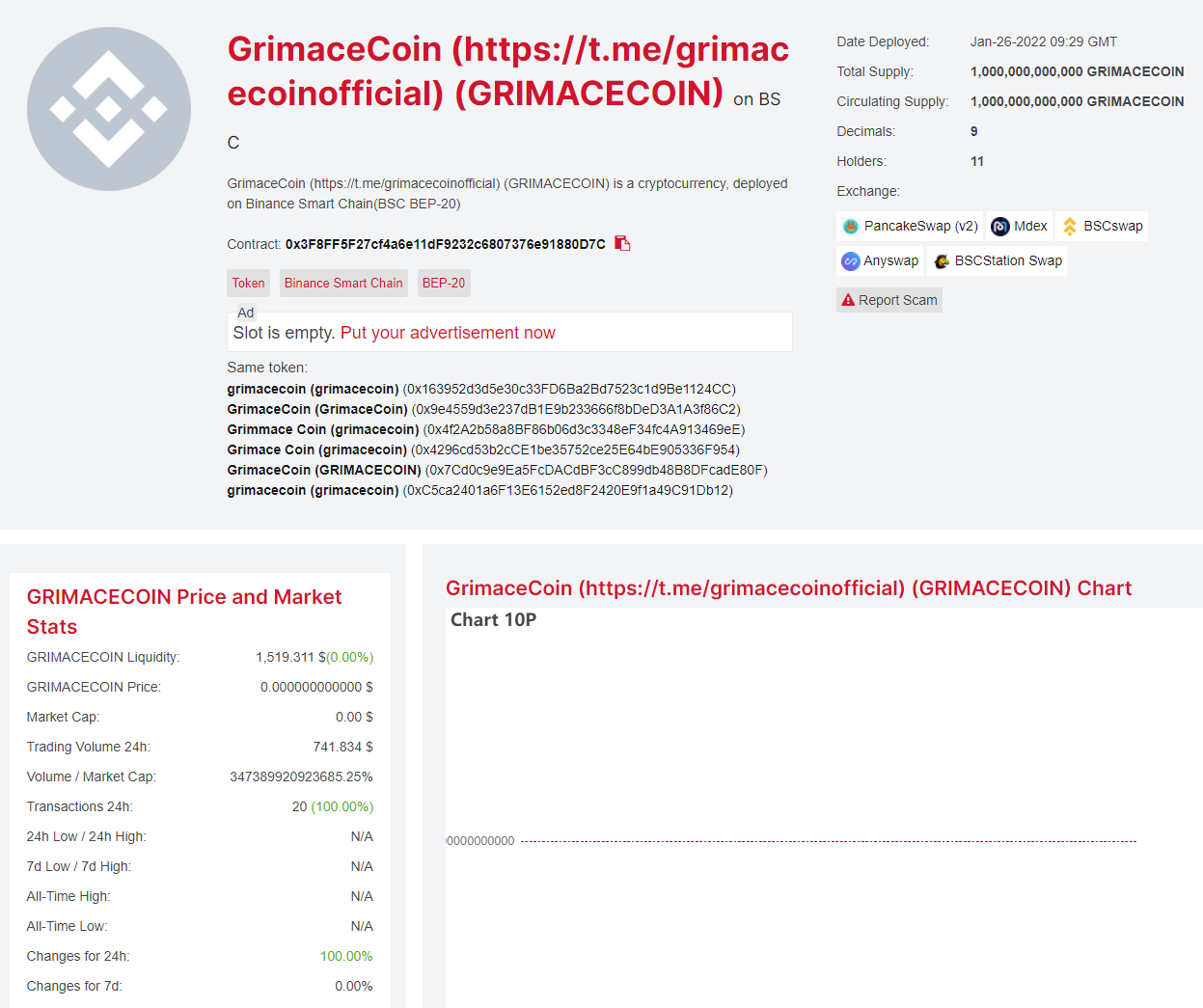Open BSCStation Swap exchange link

click(998, 260)
